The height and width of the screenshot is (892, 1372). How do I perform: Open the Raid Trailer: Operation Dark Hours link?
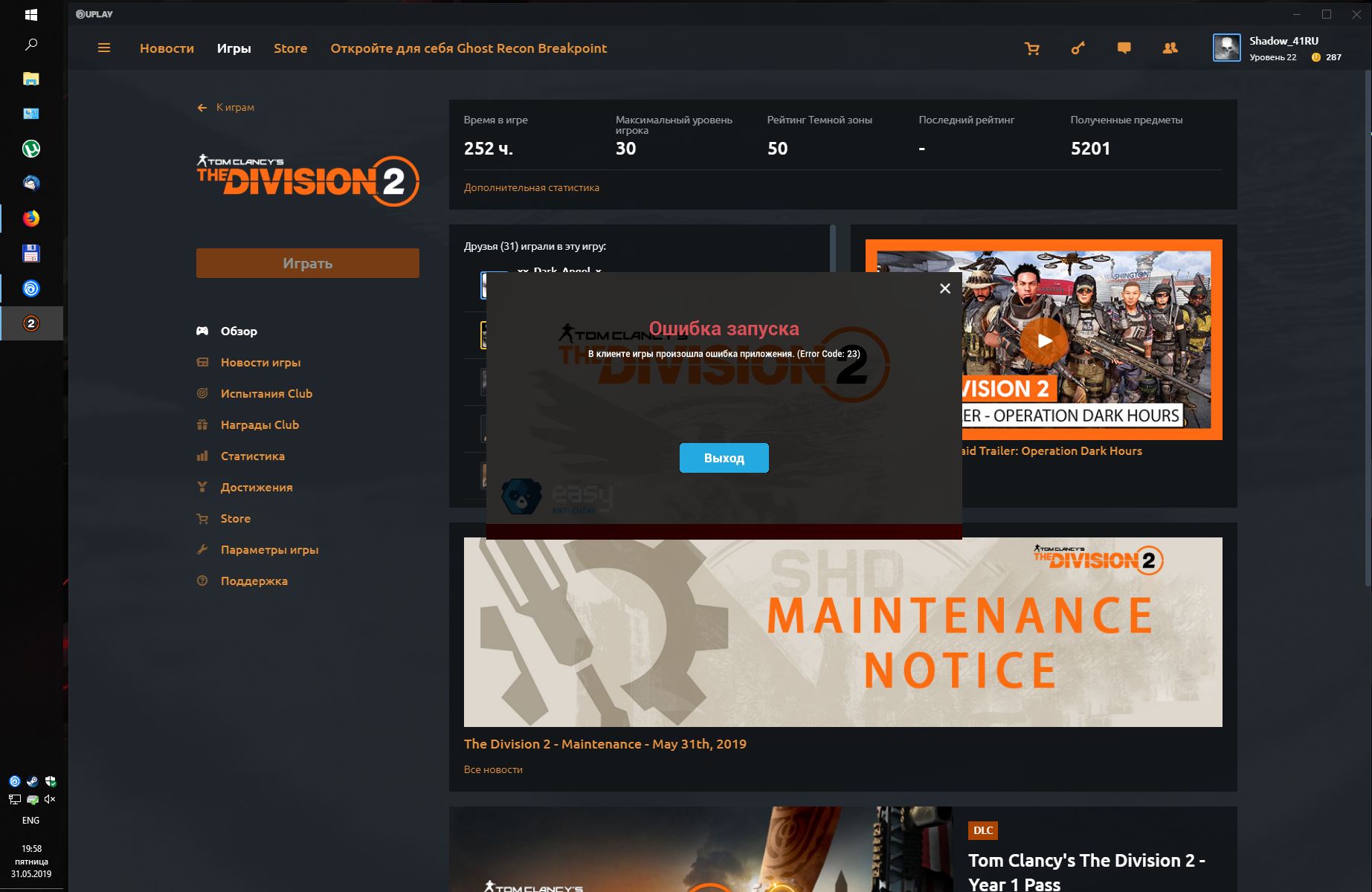[1051, 451]
